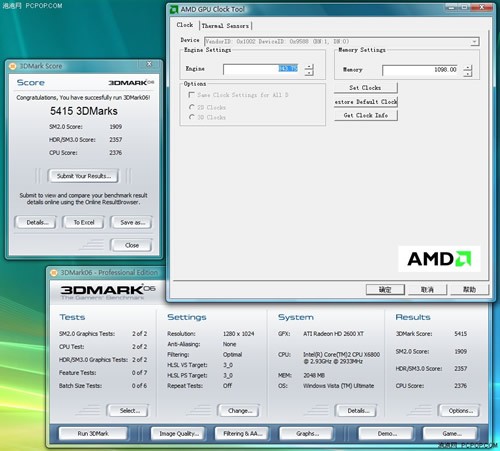The width and height of the screenshot is (500, 451).
Task: Click the Graphs button
Action: [x=306, y=433]
